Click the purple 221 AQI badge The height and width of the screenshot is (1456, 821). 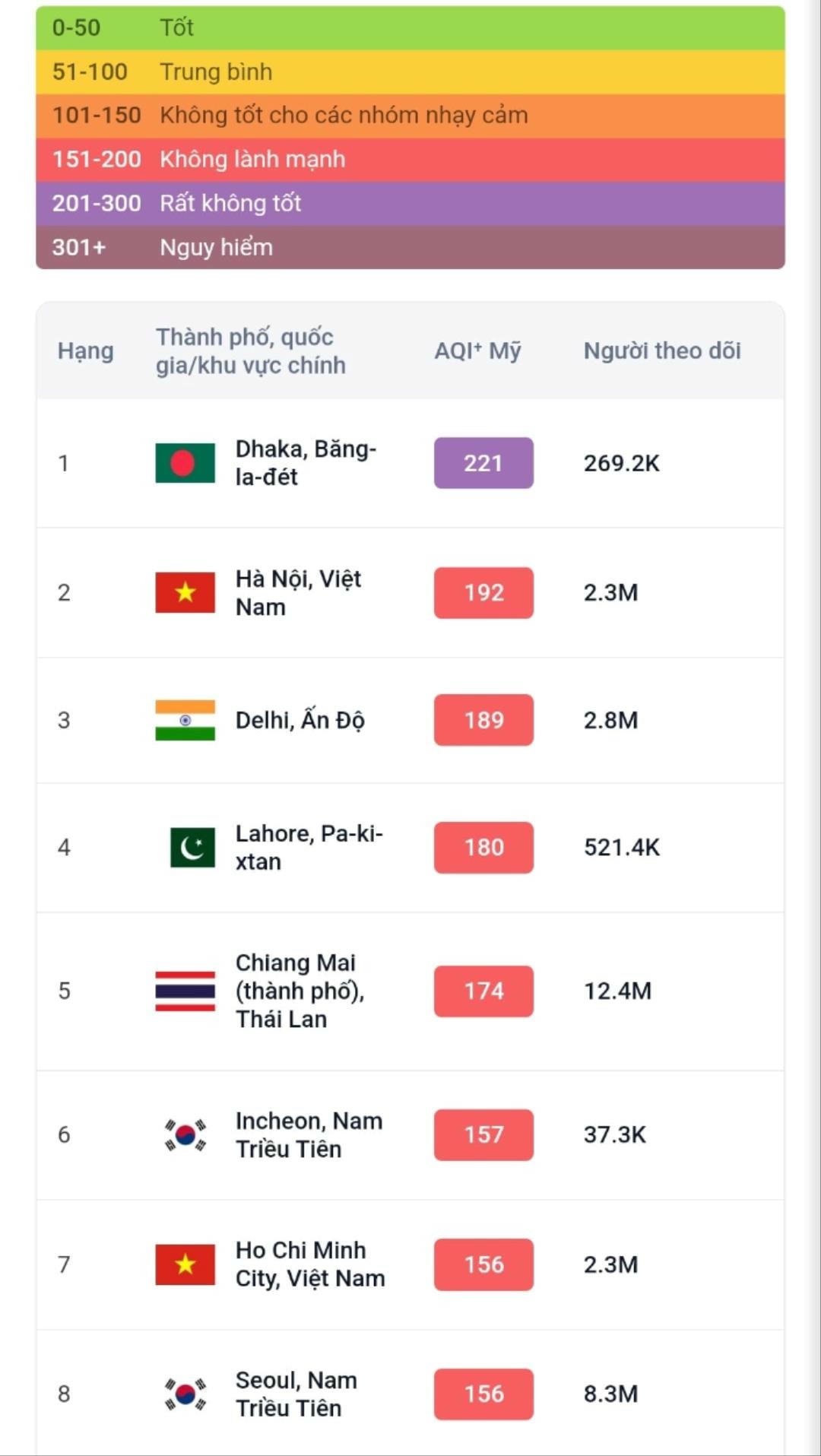tap(483, 463)
